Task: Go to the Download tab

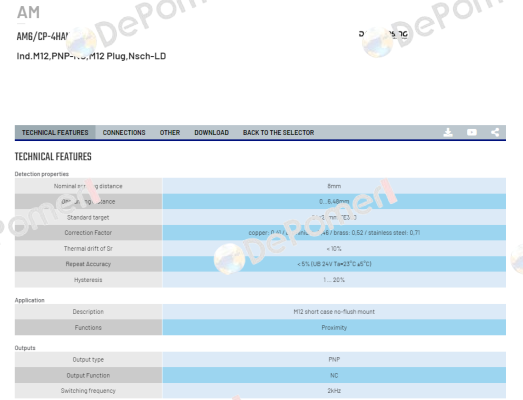Action: click(211, 132)
